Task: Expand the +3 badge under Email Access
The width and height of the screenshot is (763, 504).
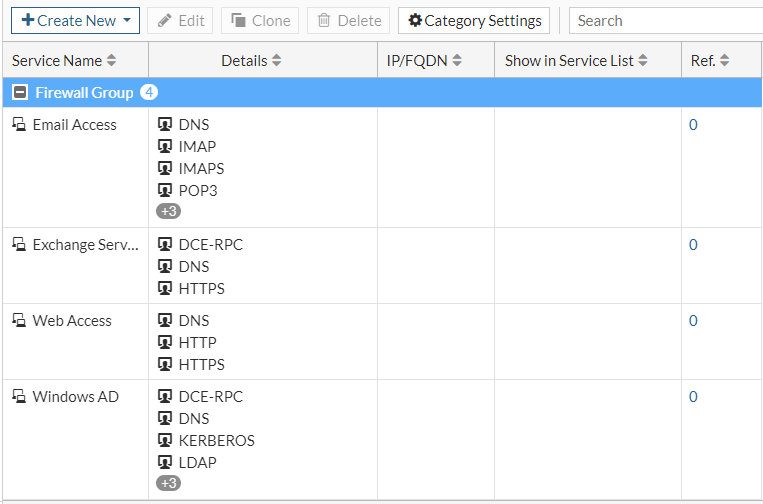Action: (168, 212)
